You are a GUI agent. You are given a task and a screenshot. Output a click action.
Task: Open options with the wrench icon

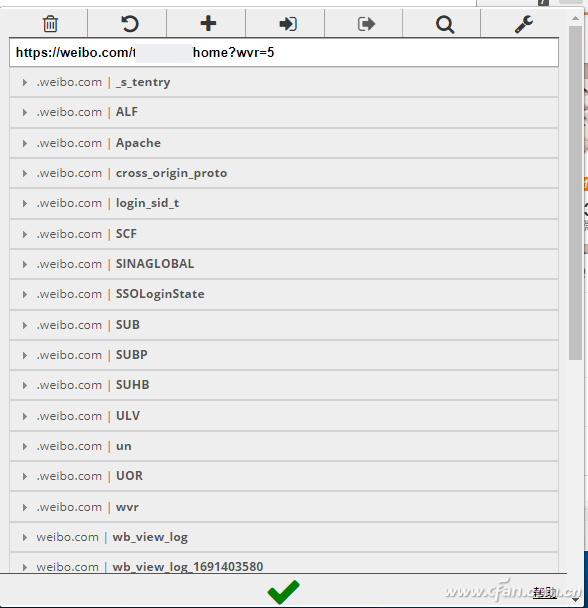[524, 24]
